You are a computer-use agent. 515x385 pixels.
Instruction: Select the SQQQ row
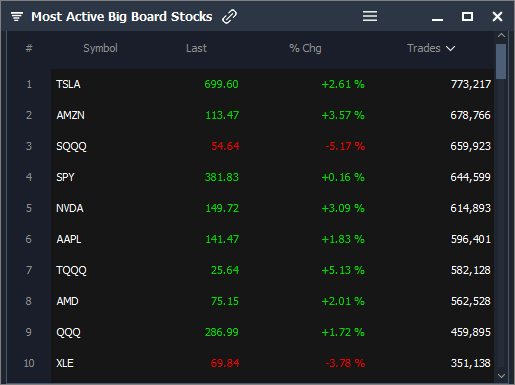[x=272, y=146]
